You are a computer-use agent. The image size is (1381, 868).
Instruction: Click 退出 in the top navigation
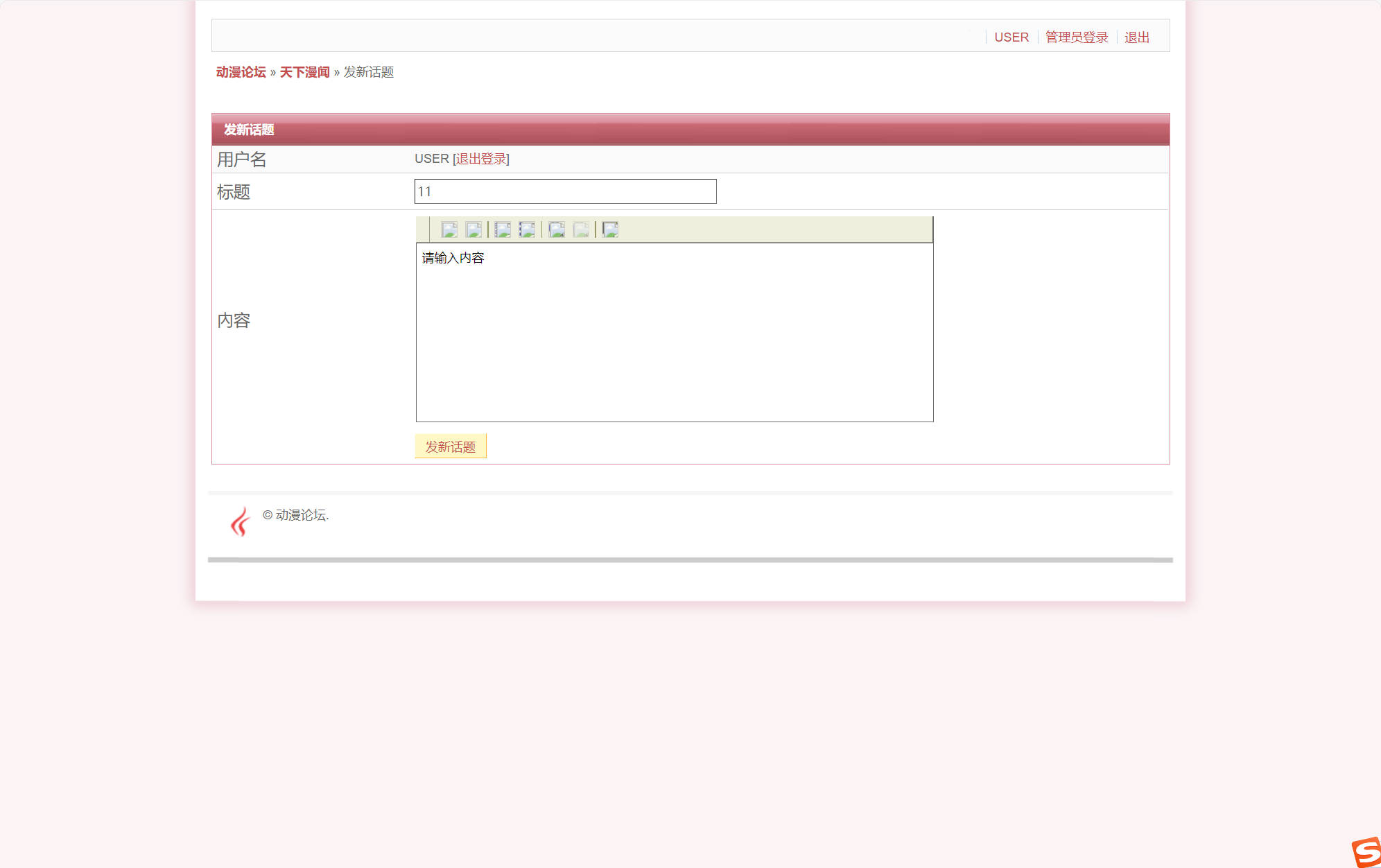(x=1136, y=37)
